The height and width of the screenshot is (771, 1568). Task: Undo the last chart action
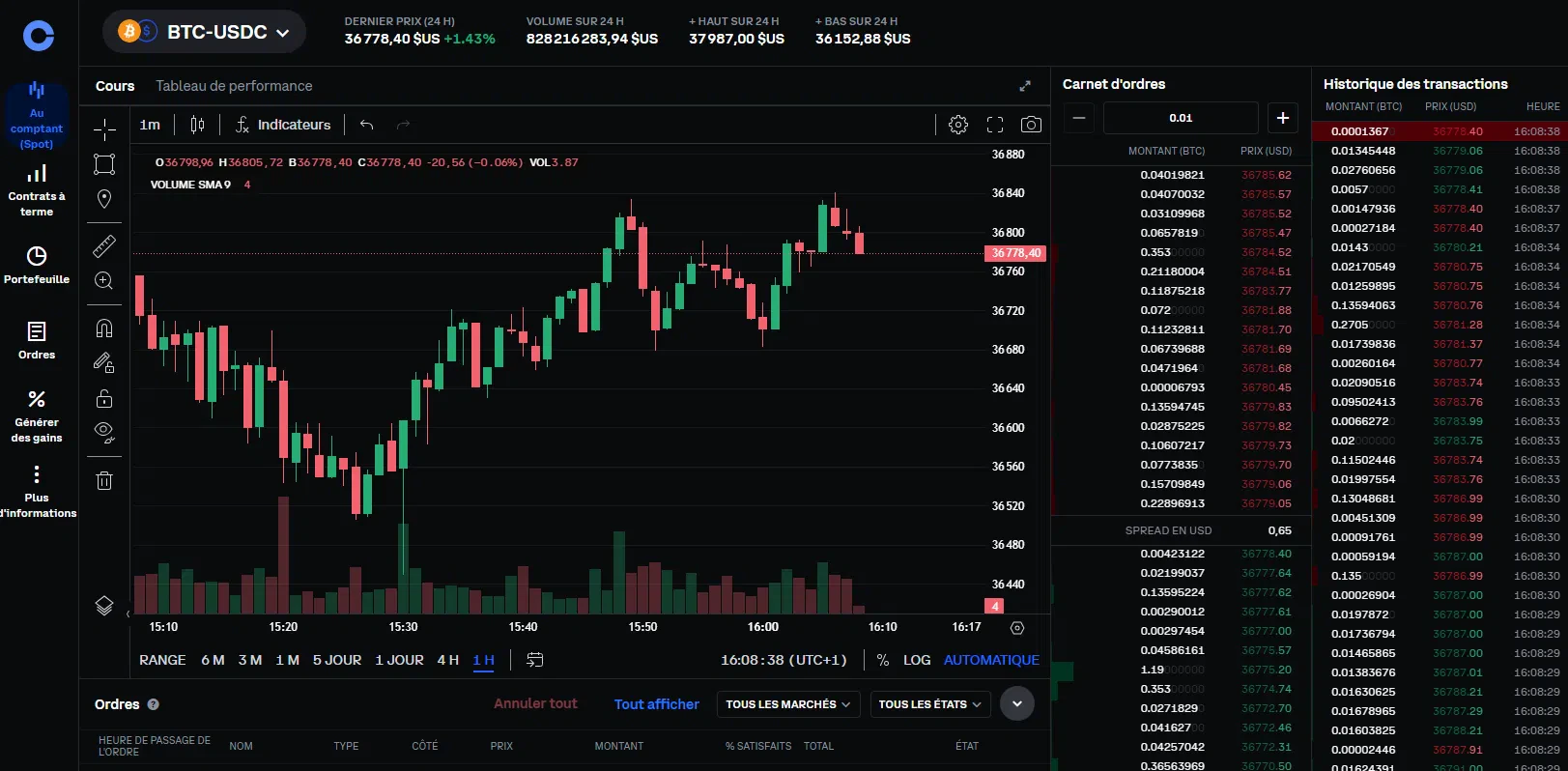tap(366, 125)
